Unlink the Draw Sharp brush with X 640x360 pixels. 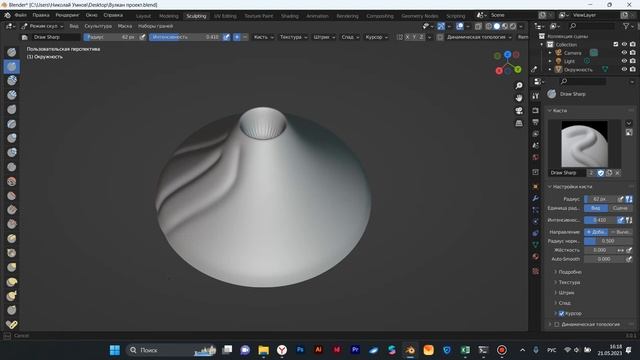click(617, 173)
